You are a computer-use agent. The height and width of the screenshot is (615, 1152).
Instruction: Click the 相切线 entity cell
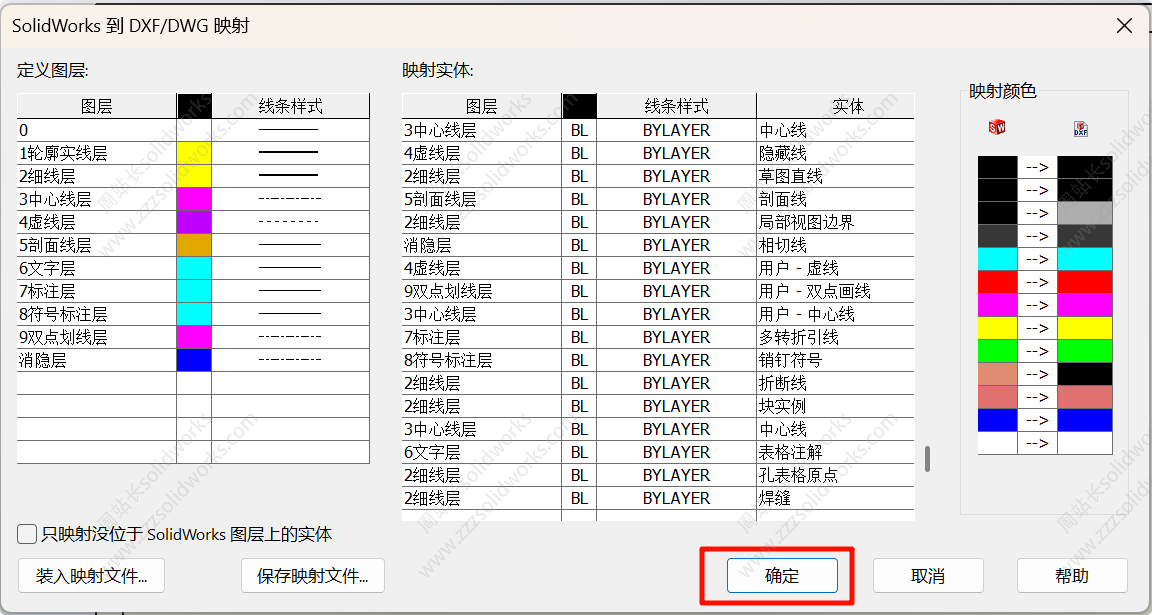point(835,245)
